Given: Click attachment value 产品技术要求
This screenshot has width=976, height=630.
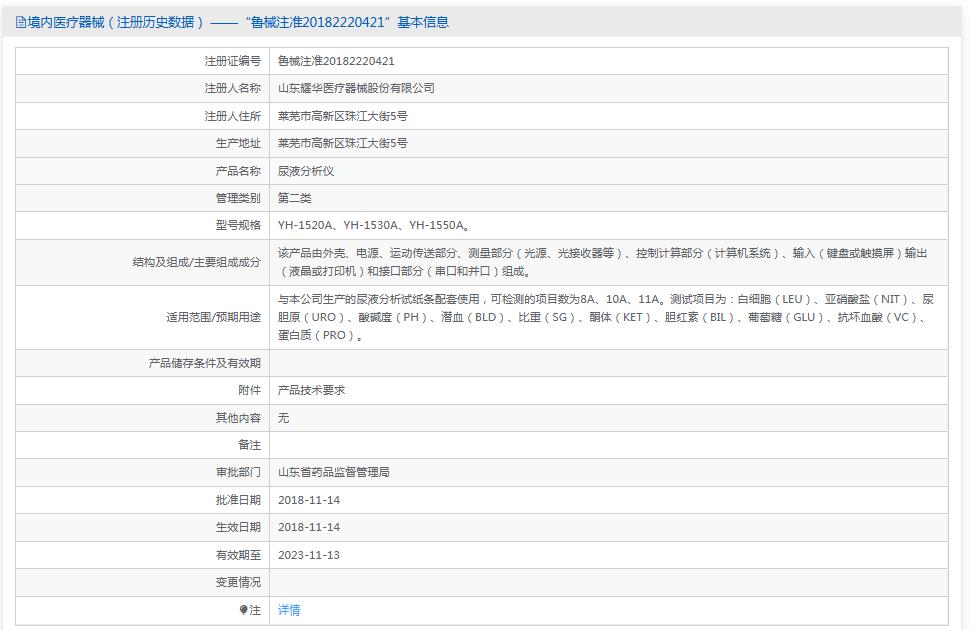Looking at the screenshot, I should (x=311, y=390).
